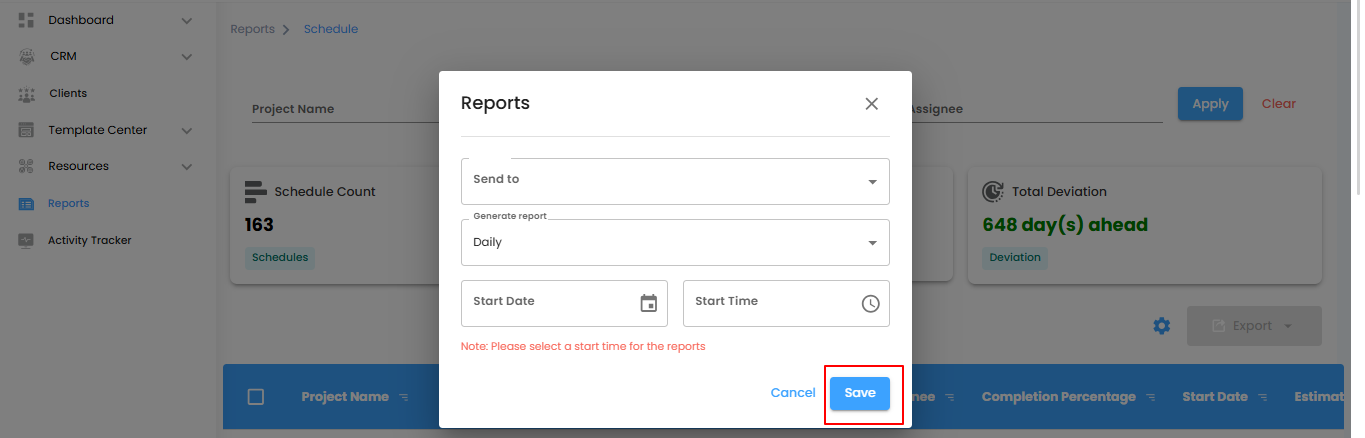Viewport: 1365px width, 438px height.
Task: Close the Reports dialog with X
Action: click(871, 104)
